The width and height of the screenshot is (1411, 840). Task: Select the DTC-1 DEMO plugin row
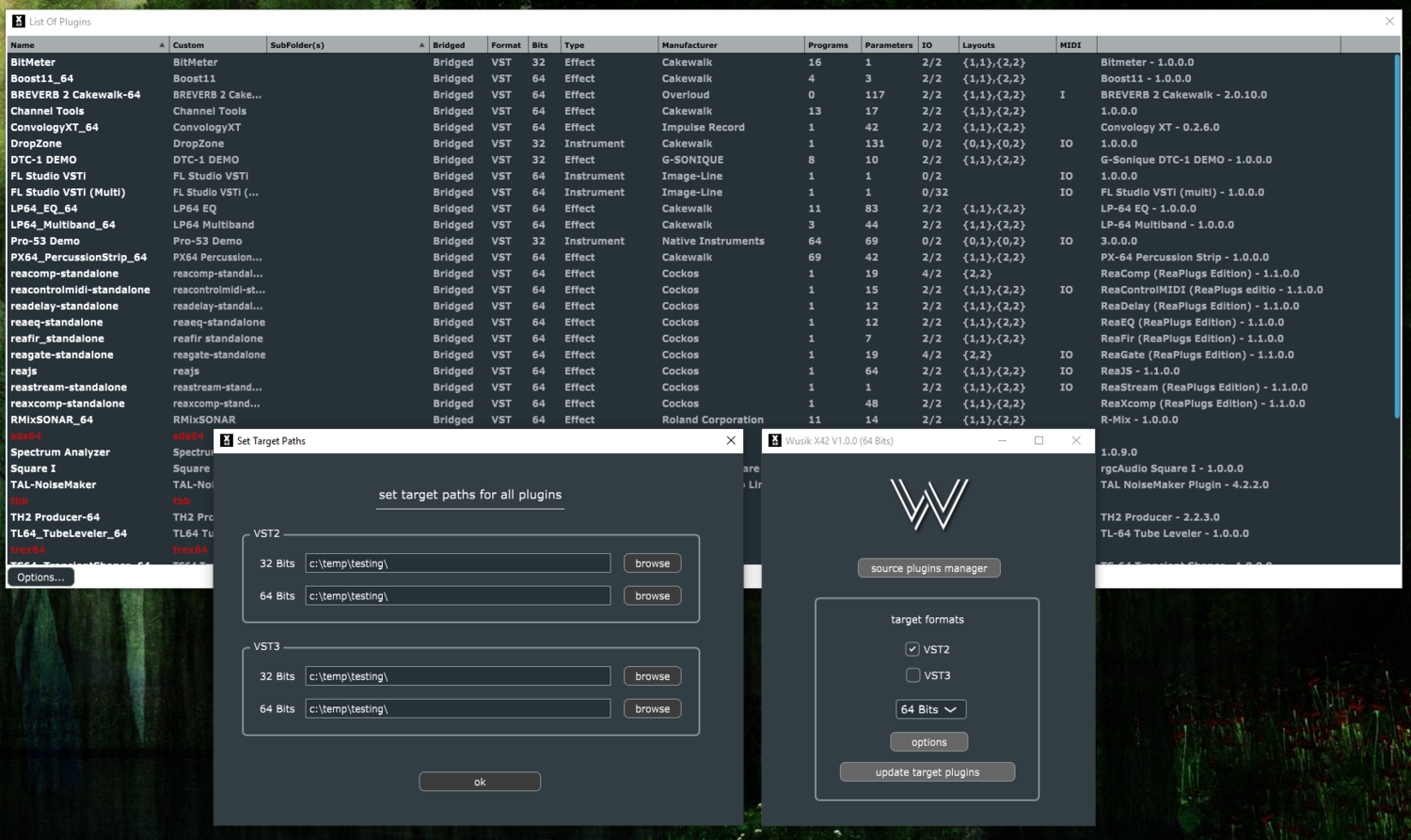tap(701, 160)
